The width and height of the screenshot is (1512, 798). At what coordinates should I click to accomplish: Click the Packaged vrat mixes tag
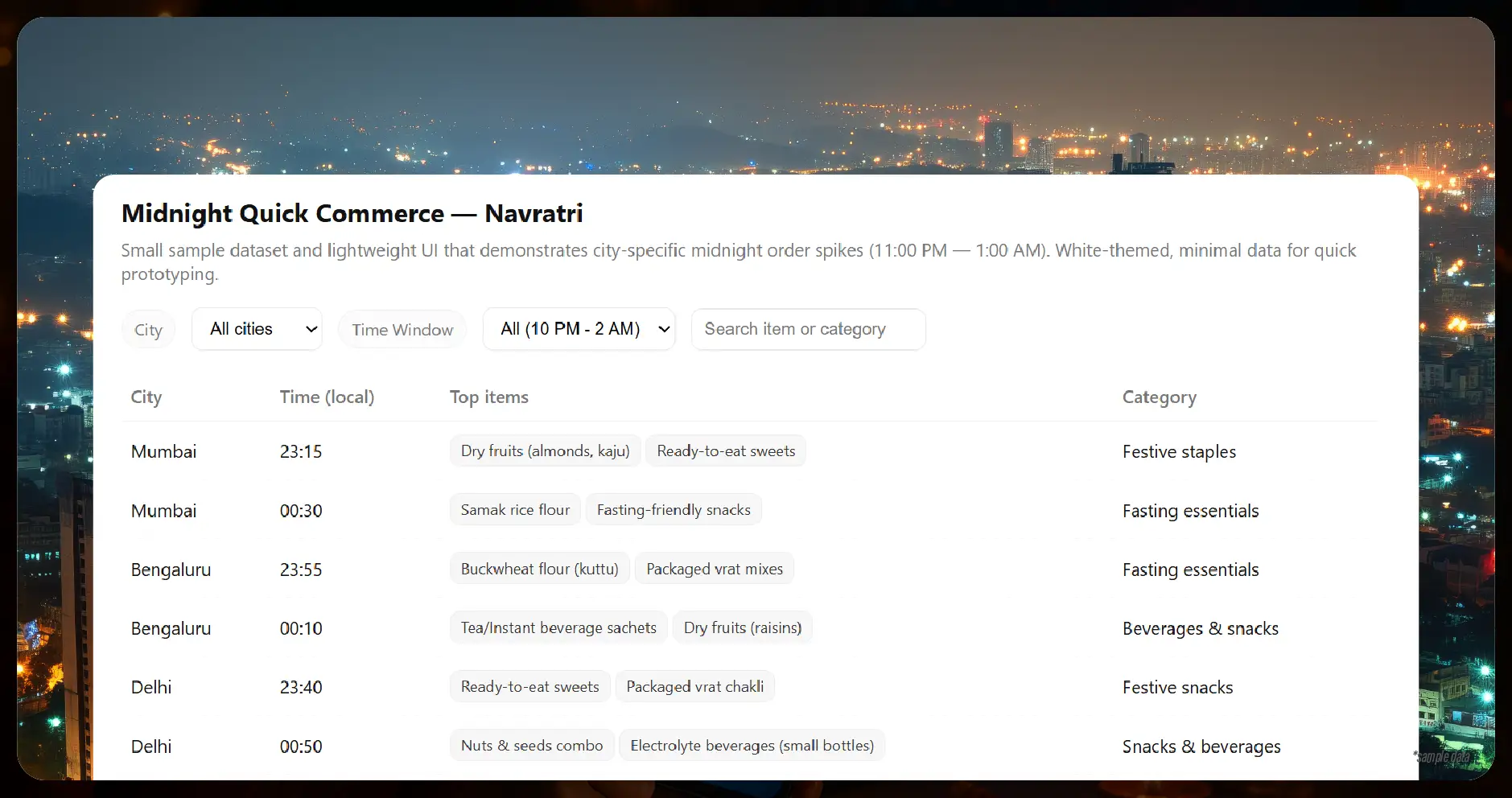point(714,570)
